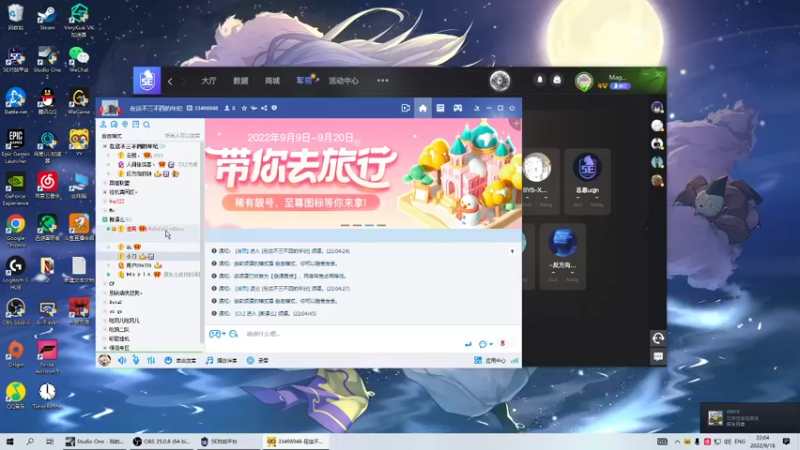800x450 pixels.
Task: Open the game emoji dropdown in chat box
Action: click(x=217, y=334)
